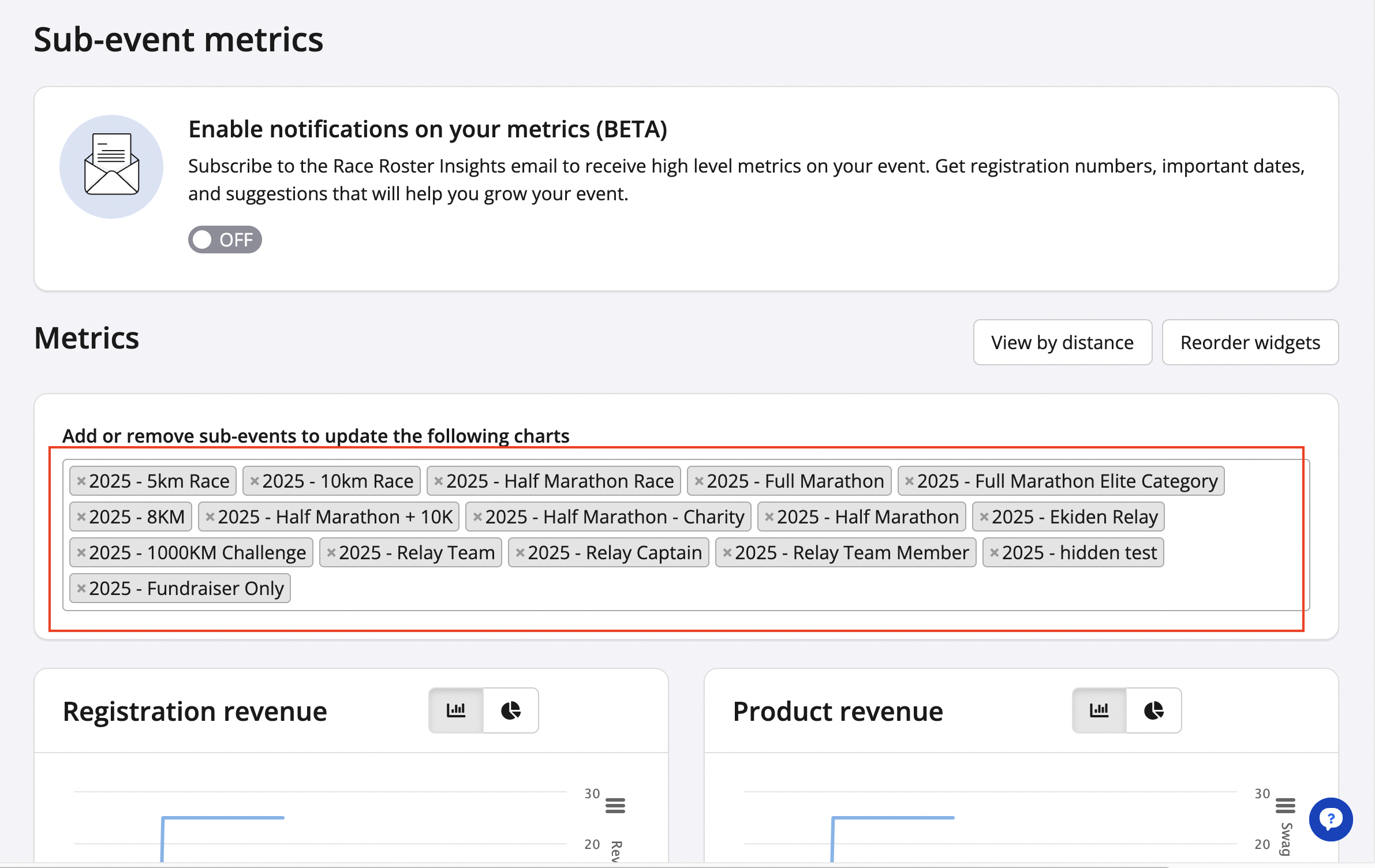
Task: Remove 2025 - 5km Race tag
Action: tap(81, 481)
